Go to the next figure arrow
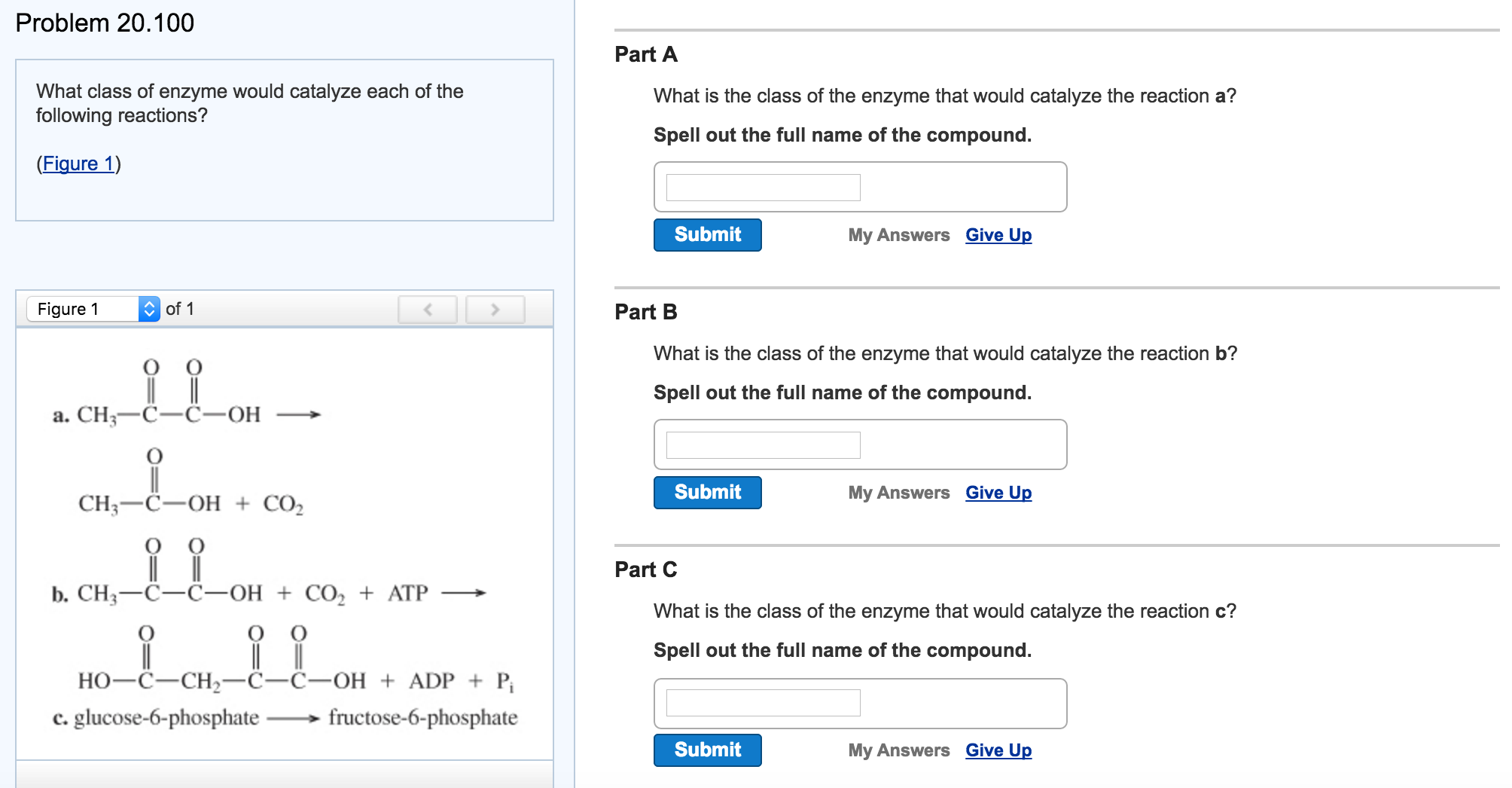This screenshot has width=1512, height=788. click(495, 310)
